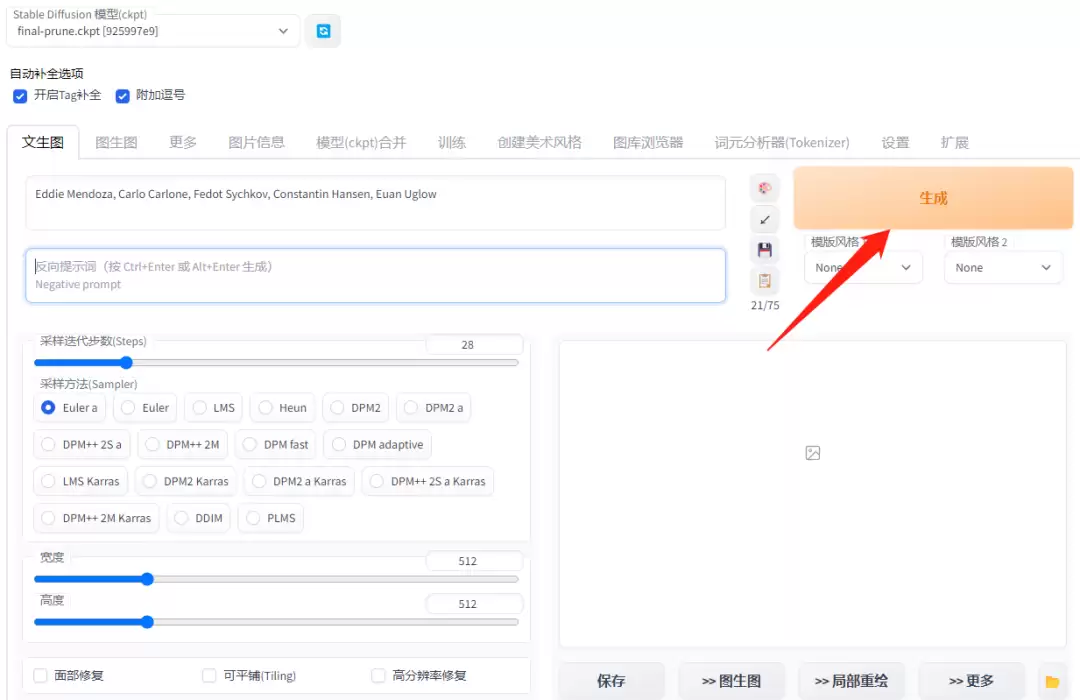This screenshot has height=700, width=1080.
Task: Select the DPM adaptive sampler
Action: click(x=378, y=444)
